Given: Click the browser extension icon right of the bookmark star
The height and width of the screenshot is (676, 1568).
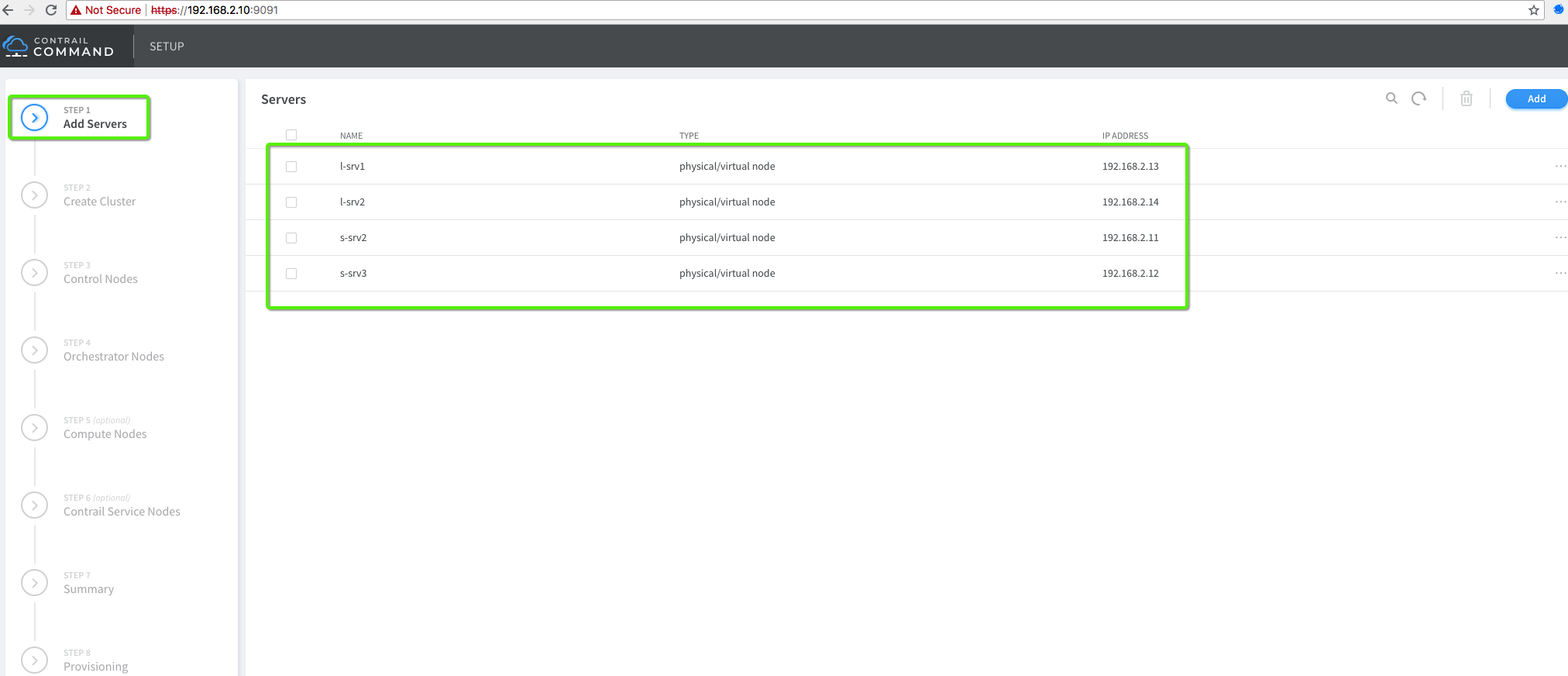Looking at the screenshot, I should [x=1558, y=9].
